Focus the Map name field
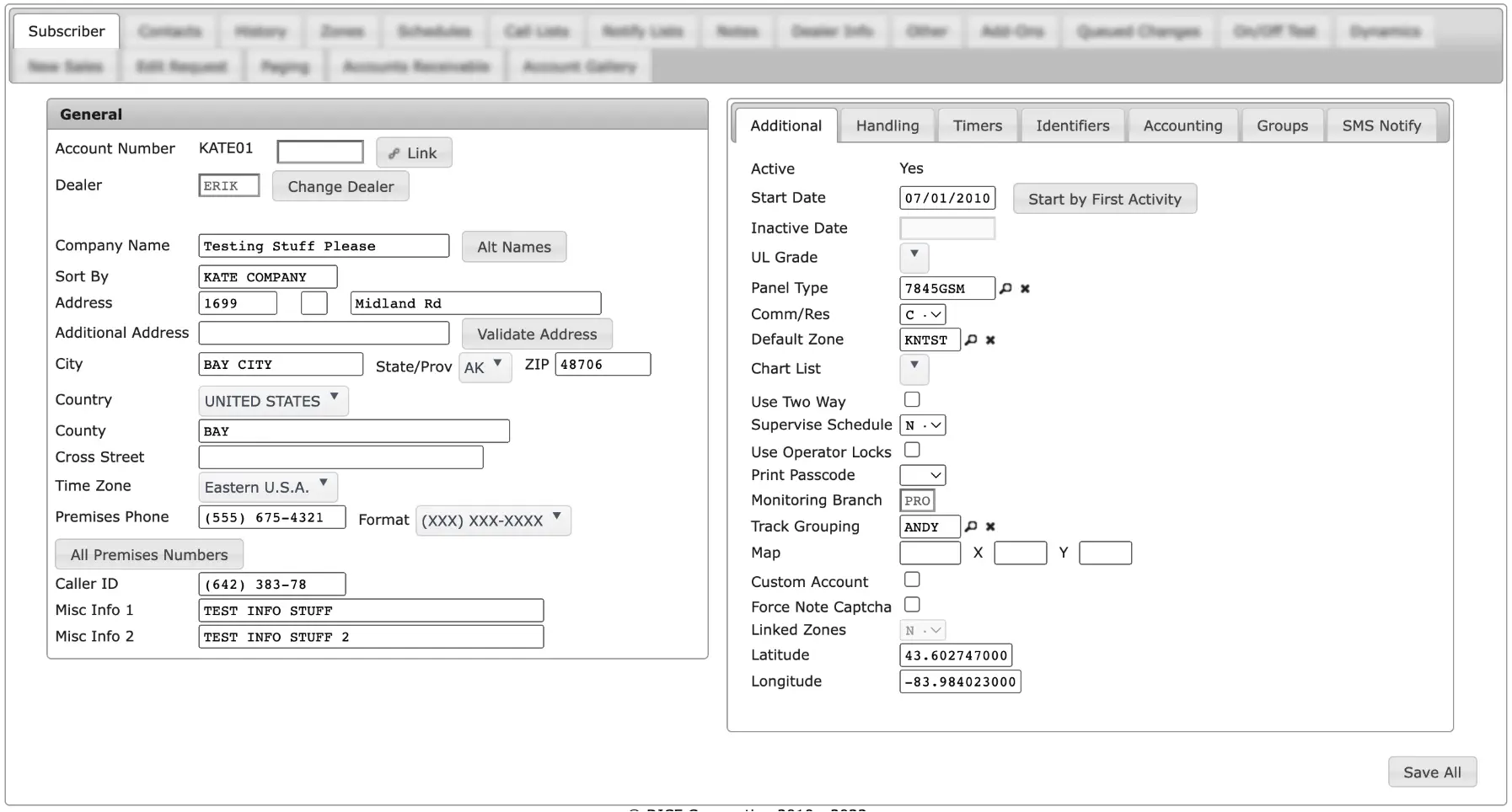 pyautogui.click(x=930, y=553)
